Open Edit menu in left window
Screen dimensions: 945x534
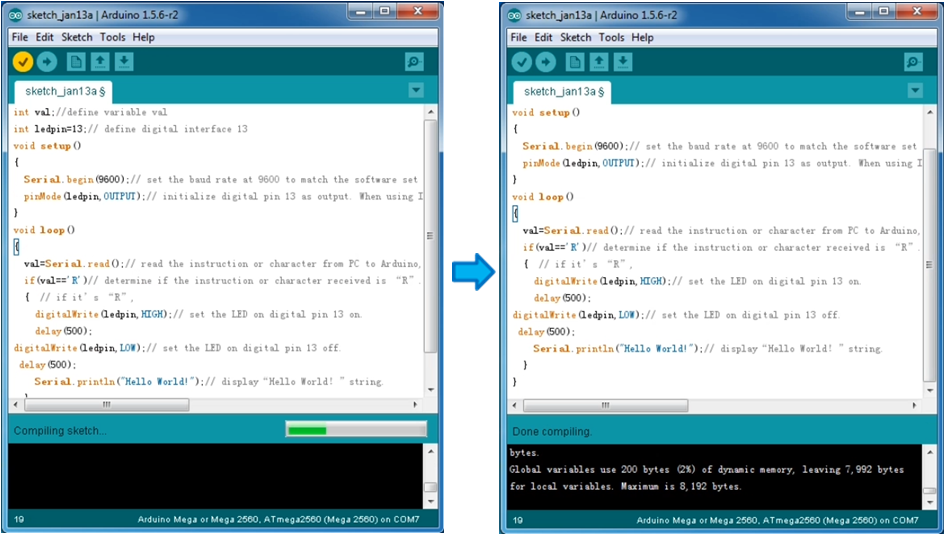tap(44, 37)
